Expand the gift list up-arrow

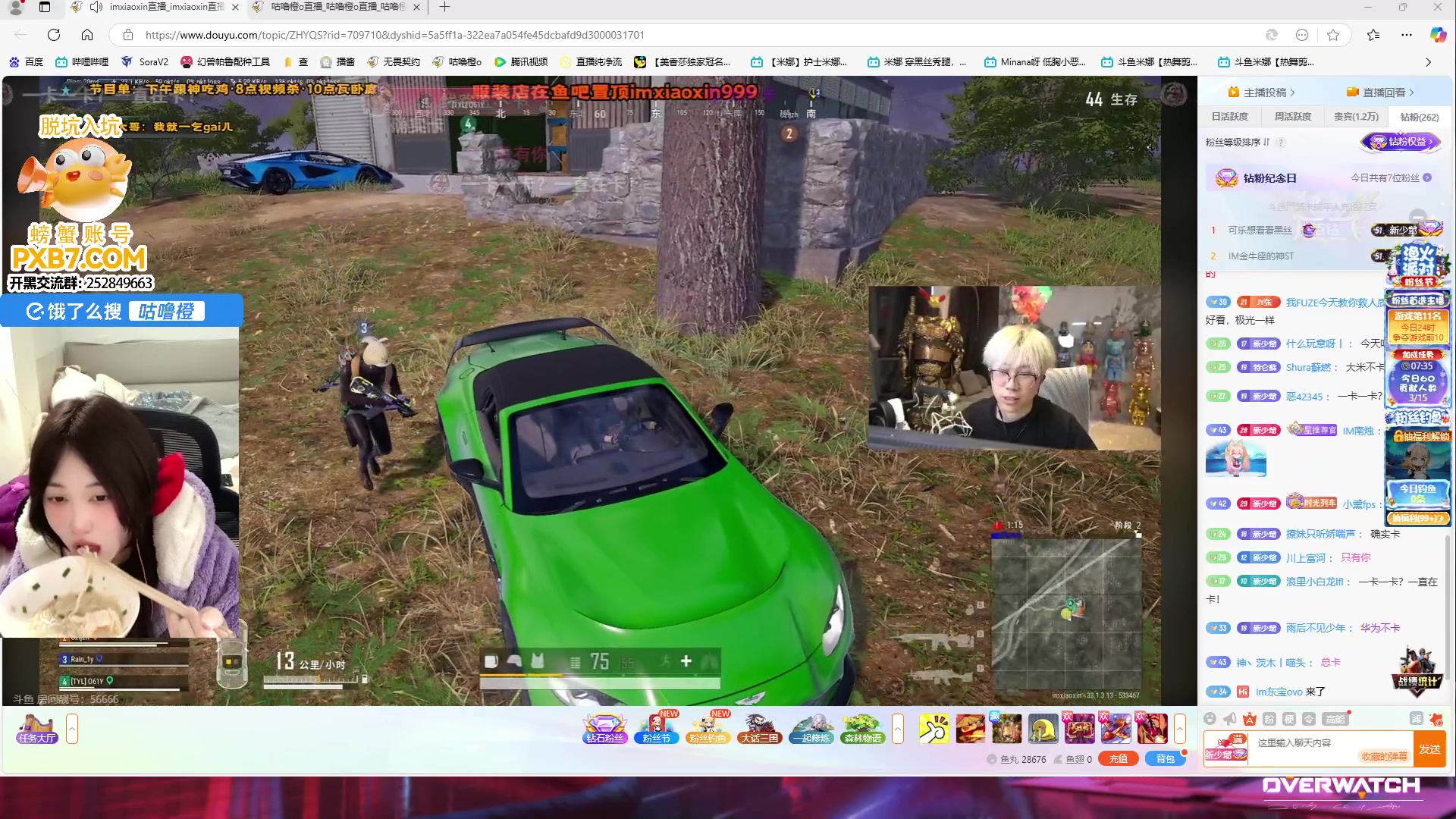(1180, 729)
